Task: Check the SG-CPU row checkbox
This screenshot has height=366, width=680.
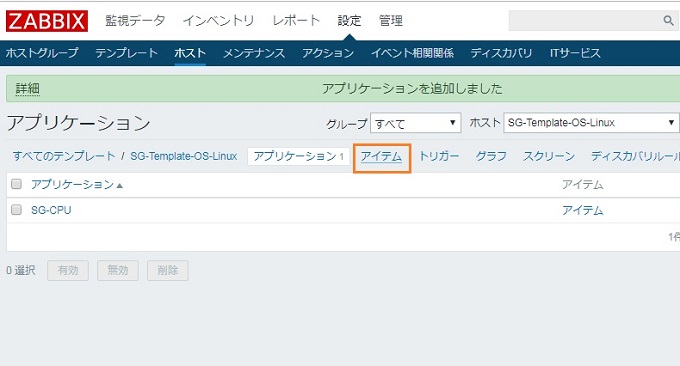Action: pyautogui.click(x=16, y=210)
